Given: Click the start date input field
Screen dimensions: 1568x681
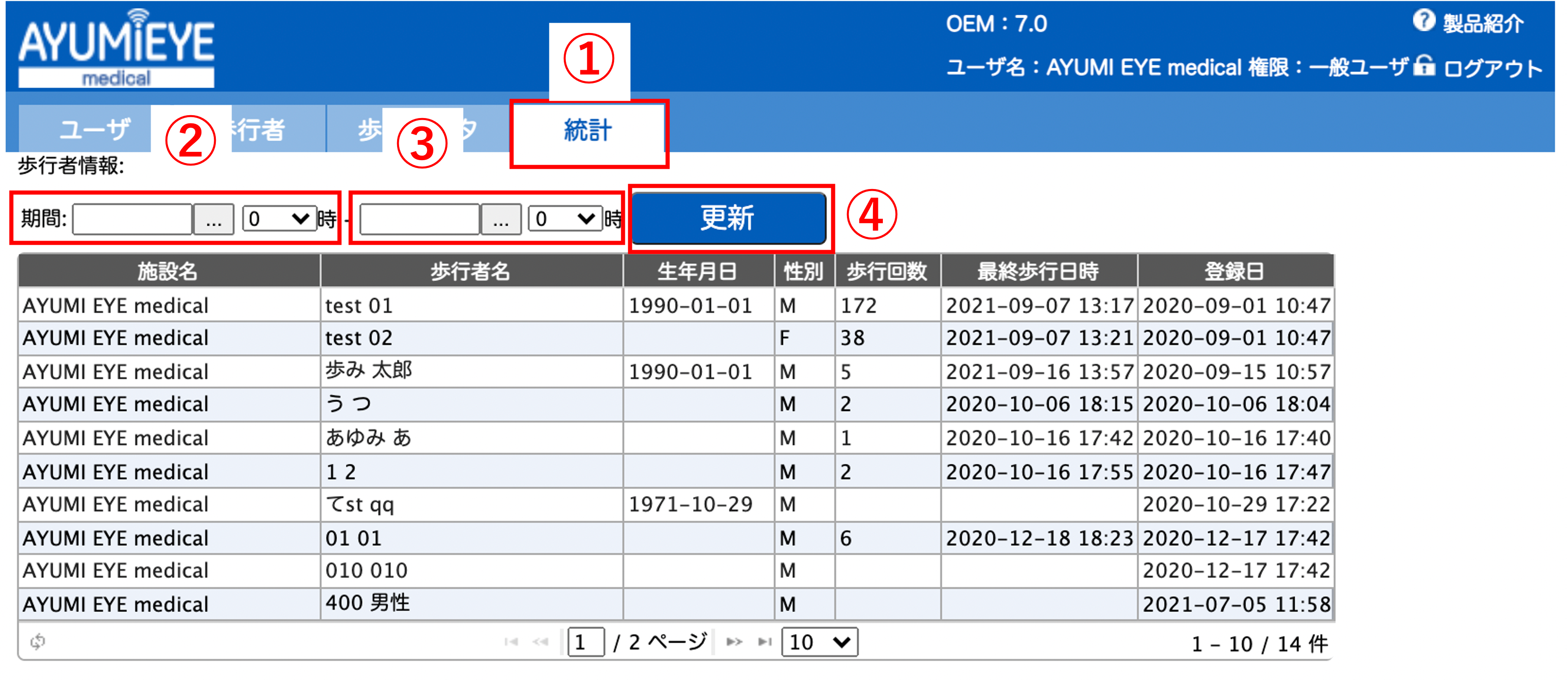Looking at the screenshot, I should 132,219.
